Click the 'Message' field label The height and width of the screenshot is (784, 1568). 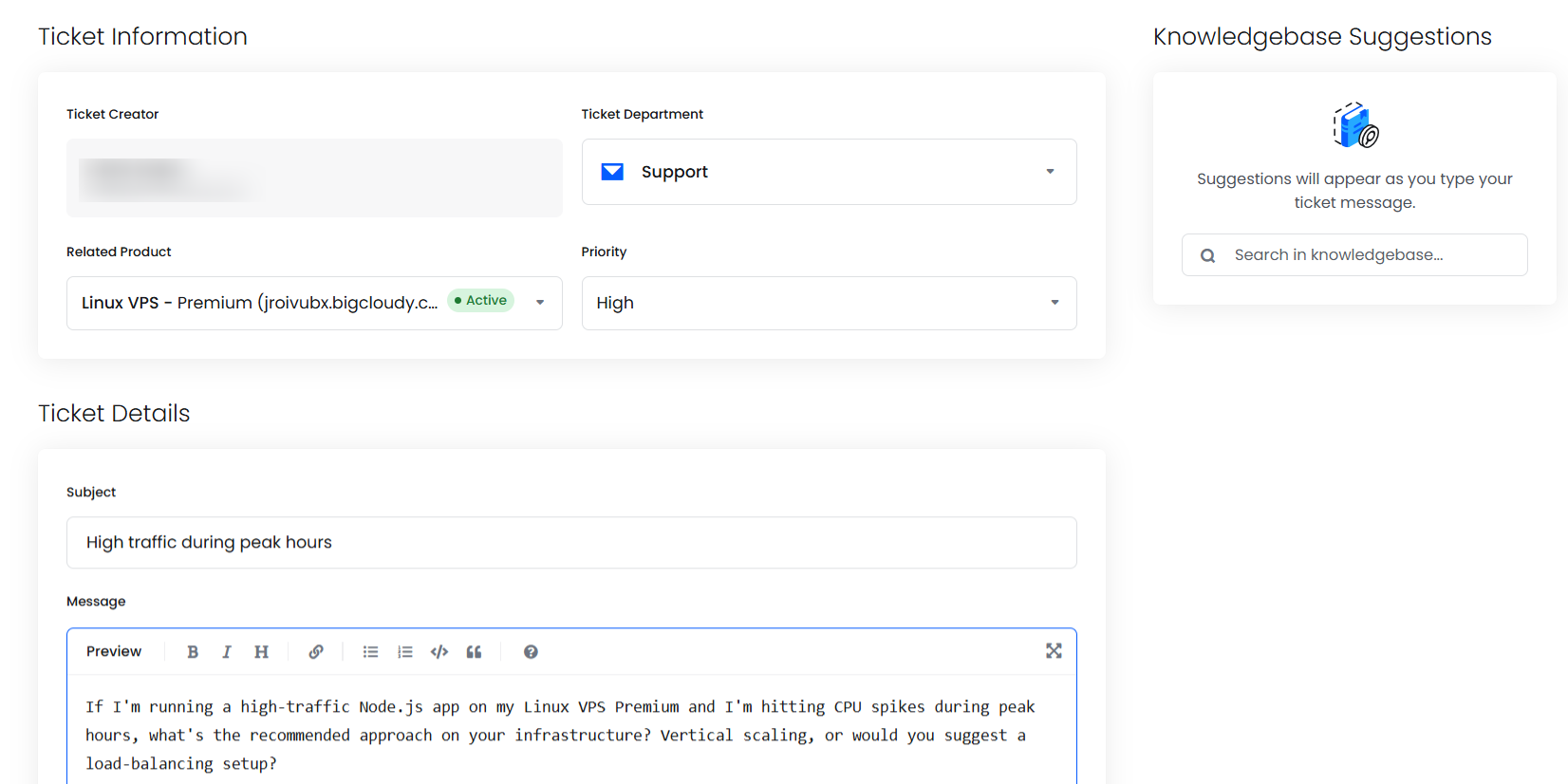click(96, 602)
